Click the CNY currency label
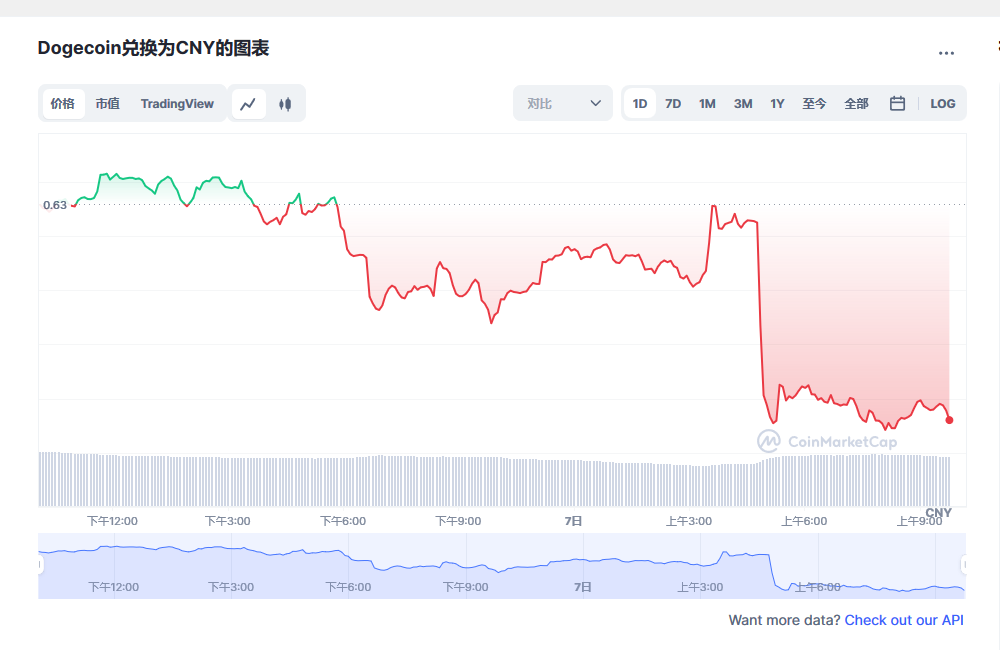Image resolution: width=1000 pixels, height=650 pixels. [x=938, y=512]
